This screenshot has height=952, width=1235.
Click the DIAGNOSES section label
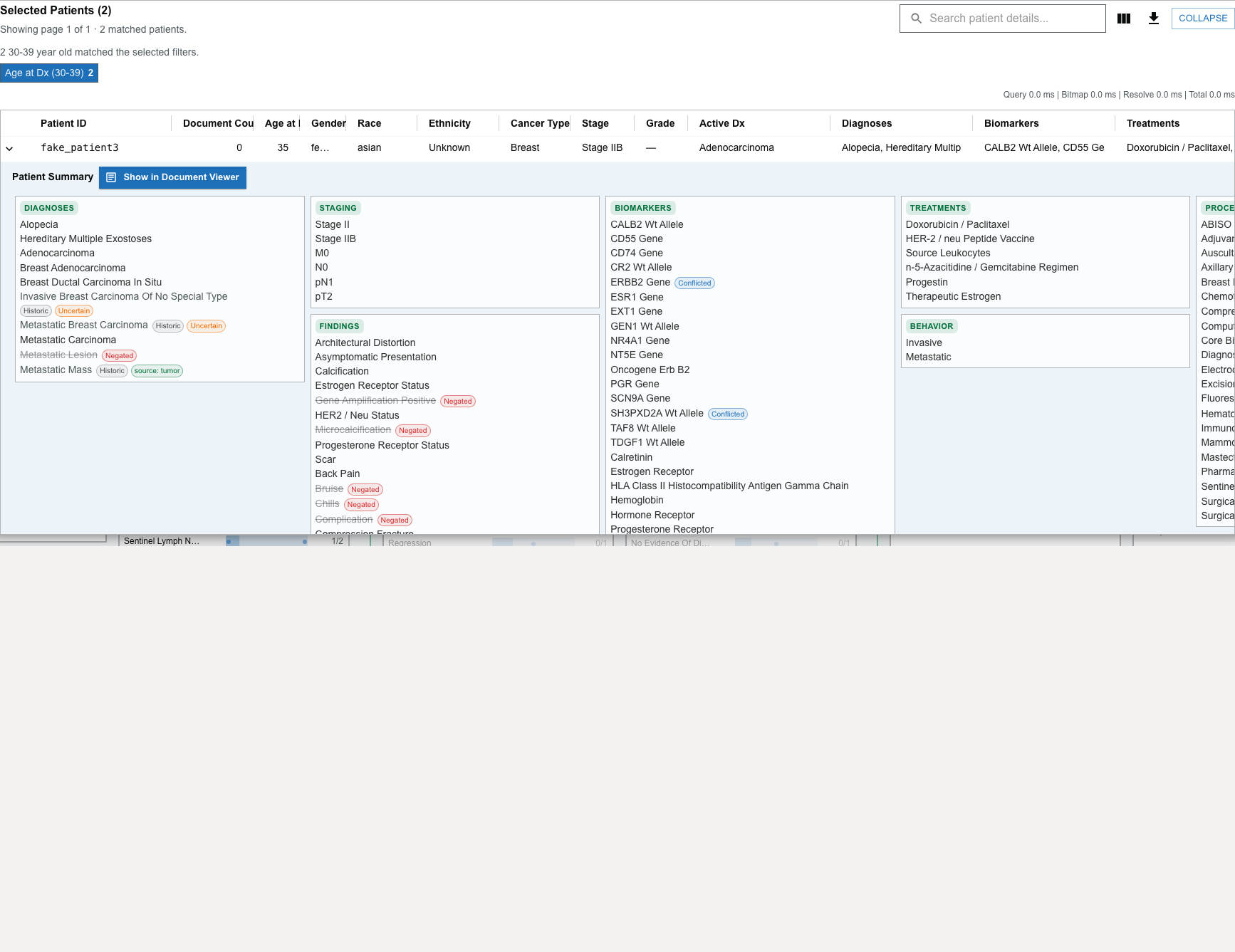[49, 208]
